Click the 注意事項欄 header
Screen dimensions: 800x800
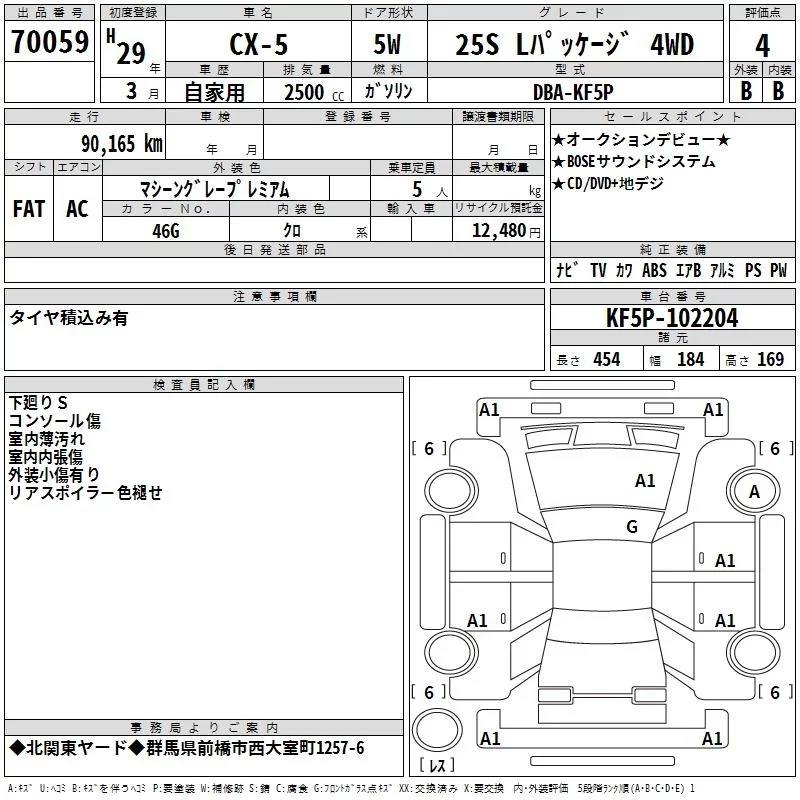click(x=274, y=296)
